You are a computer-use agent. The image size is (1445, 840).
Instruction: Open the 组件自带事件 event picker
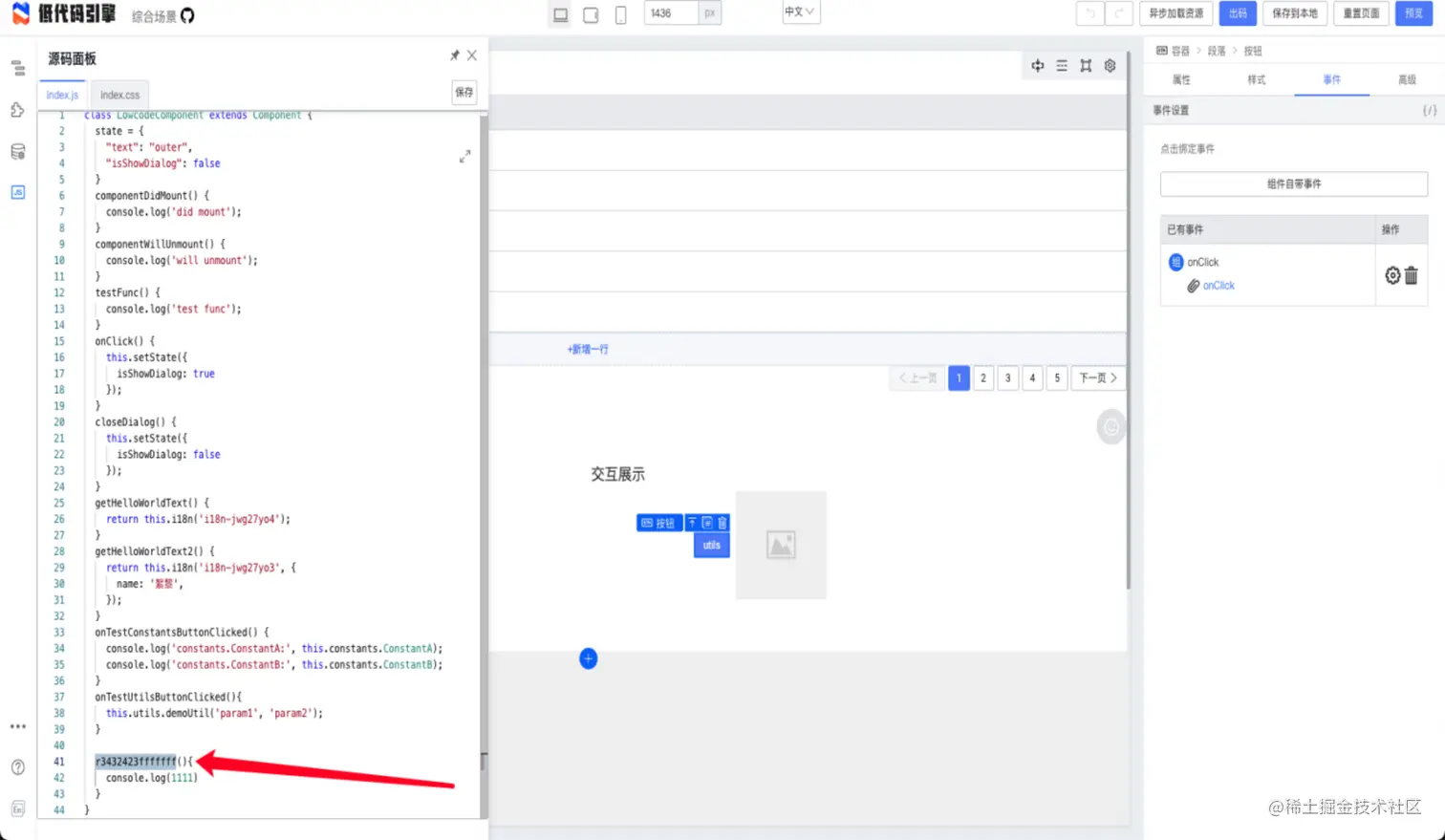coord(1294,183)
